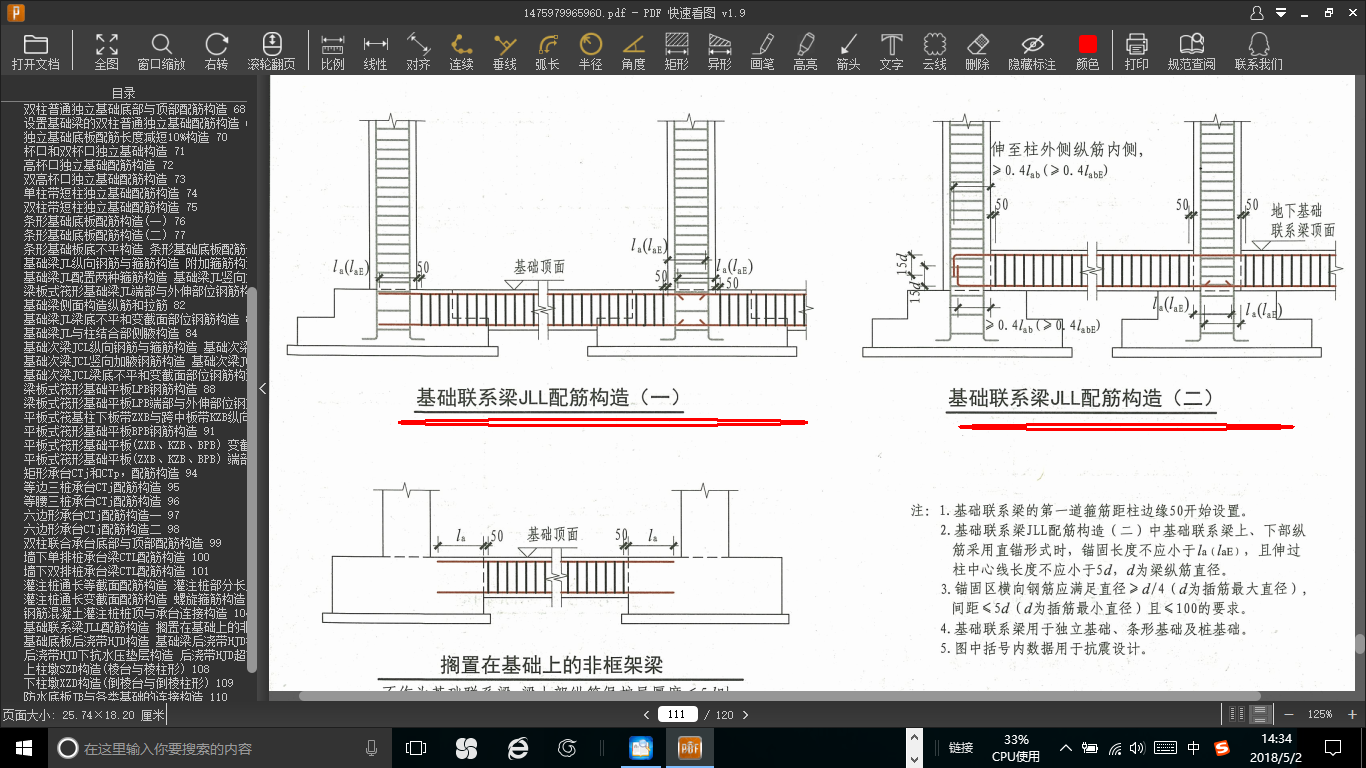
Task: Choose the 矩形 rectangle tool
Action: [677, 51]
